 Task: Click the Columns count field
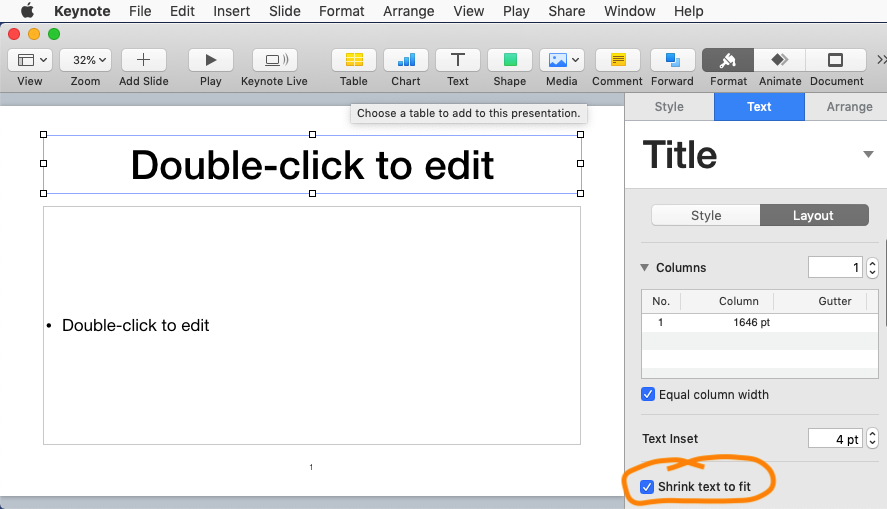point(835,267)
